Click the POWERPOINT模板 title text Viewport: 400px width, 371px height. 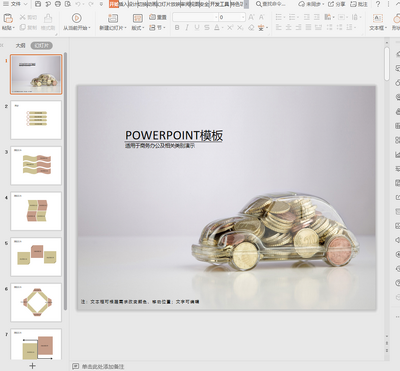point(174,135)
